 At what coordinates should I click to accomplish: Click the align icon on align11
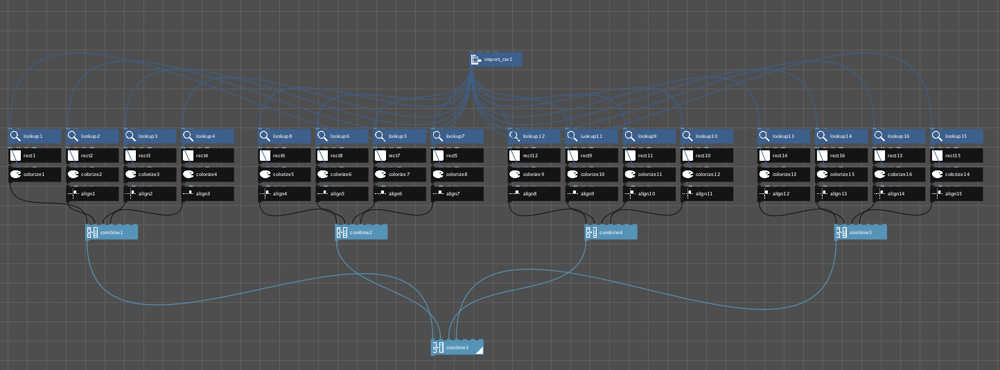(x=688, y=193)
